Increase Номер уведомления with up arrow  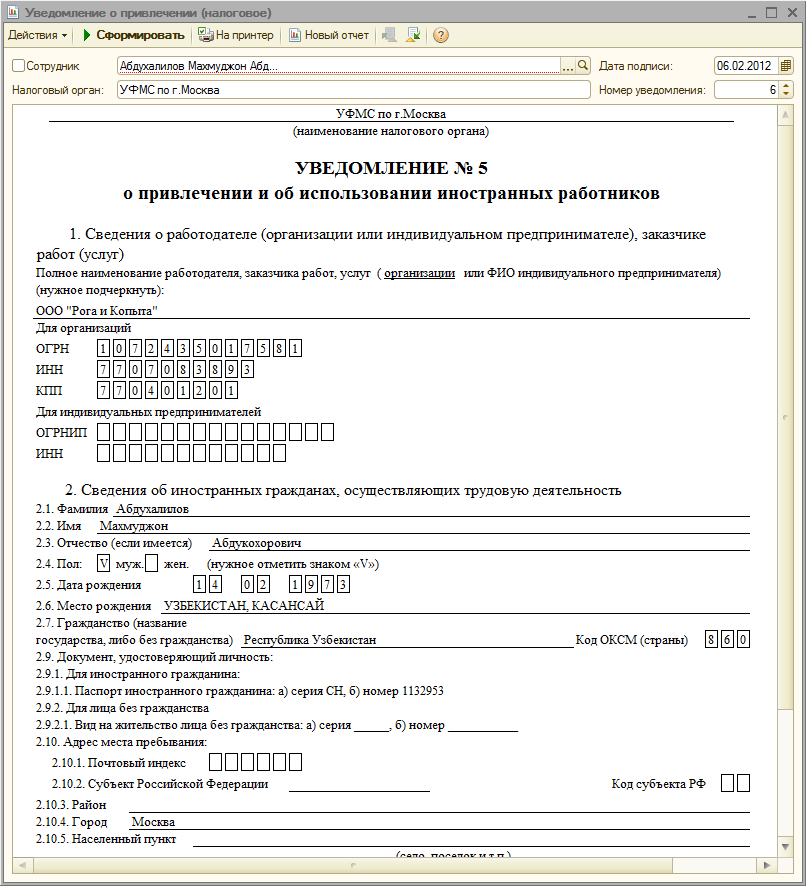[x=786, y=86]
